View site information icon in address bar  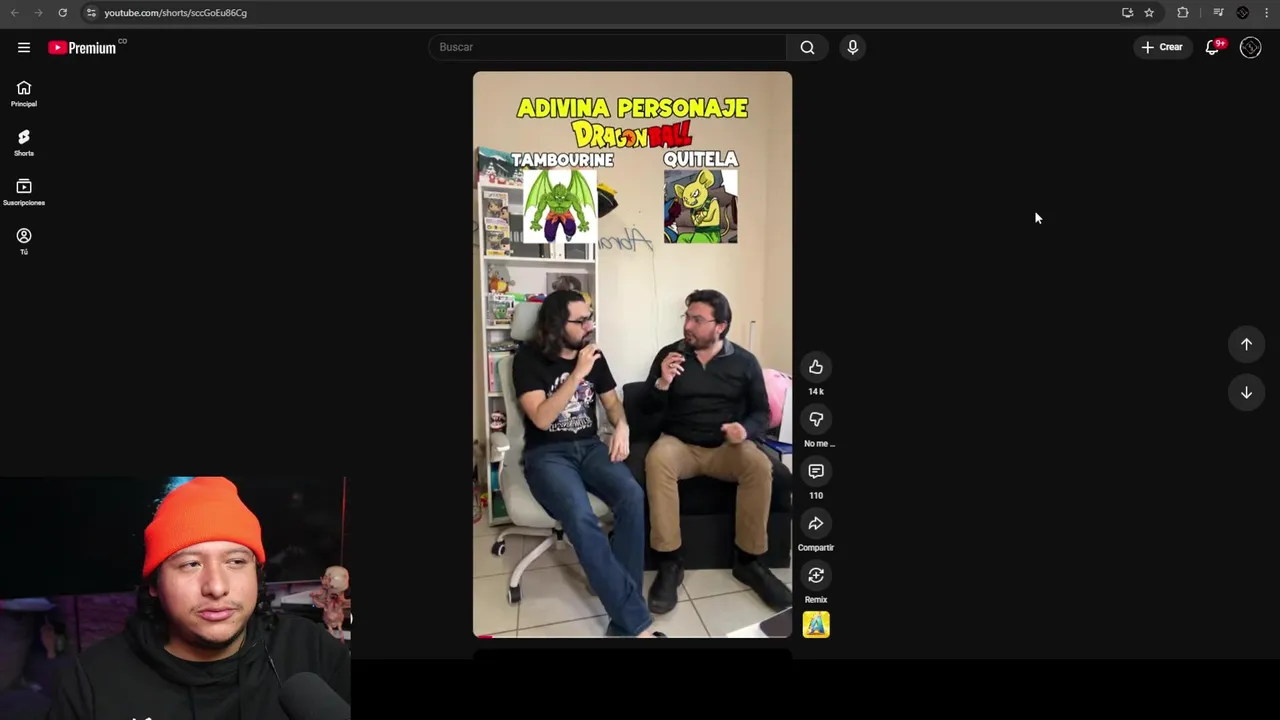(91, 12)
